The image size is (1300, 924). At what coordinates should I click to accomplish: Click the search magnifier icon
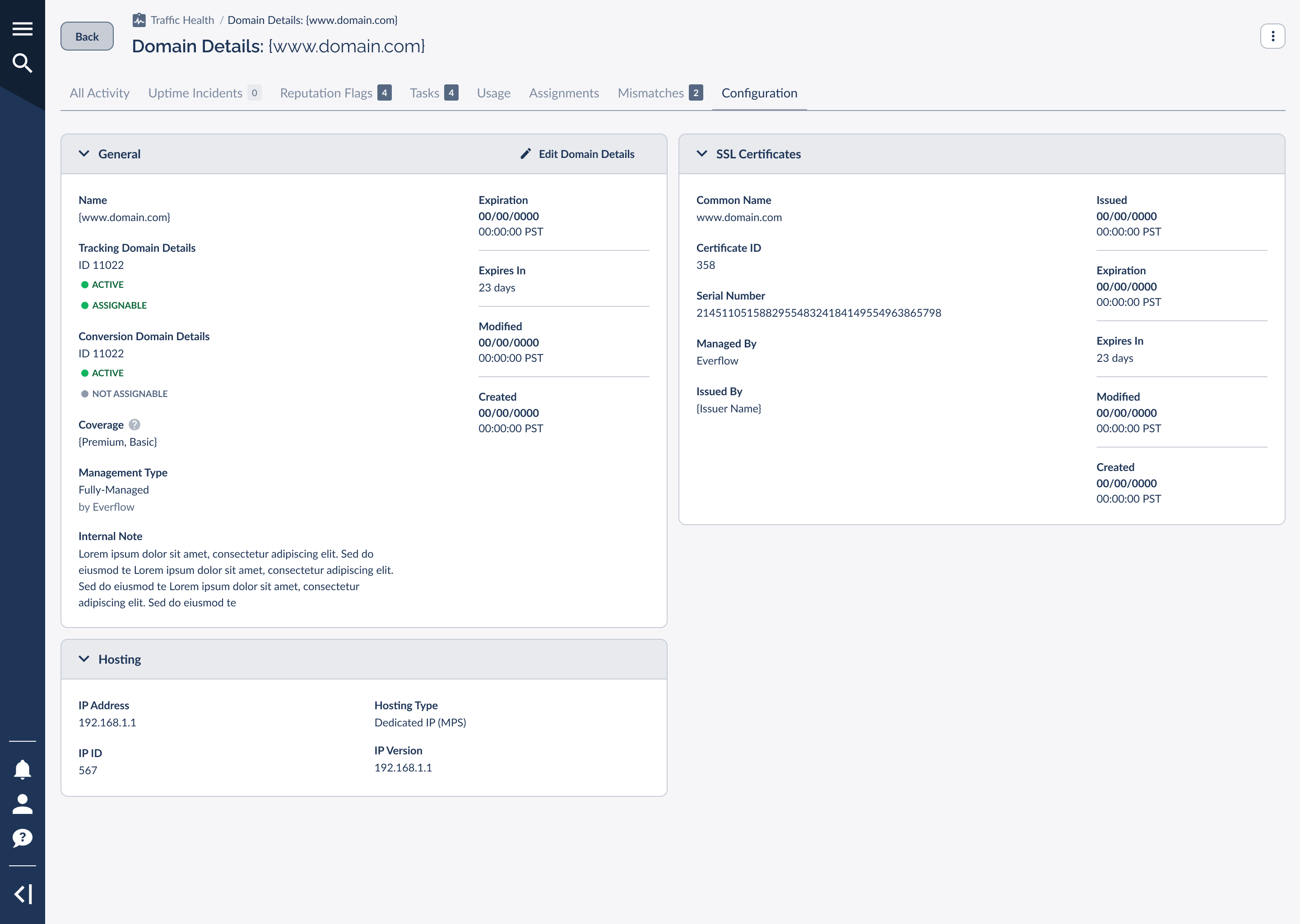[22, 63]
